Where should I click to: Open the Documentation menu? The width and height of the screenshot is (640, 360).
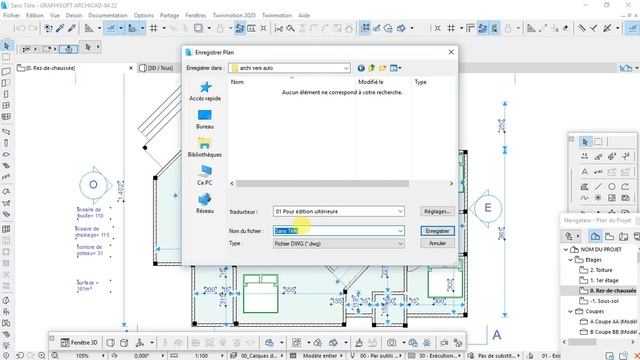coord(108,15)
